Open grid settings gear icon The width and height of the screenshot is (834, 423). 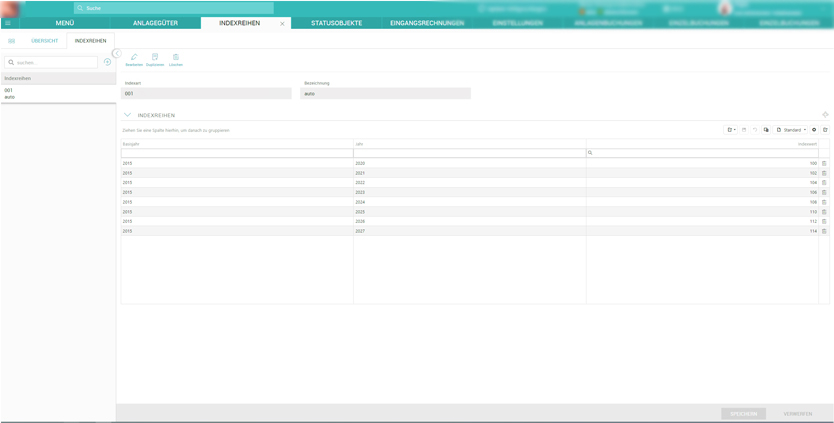(814, 130)
